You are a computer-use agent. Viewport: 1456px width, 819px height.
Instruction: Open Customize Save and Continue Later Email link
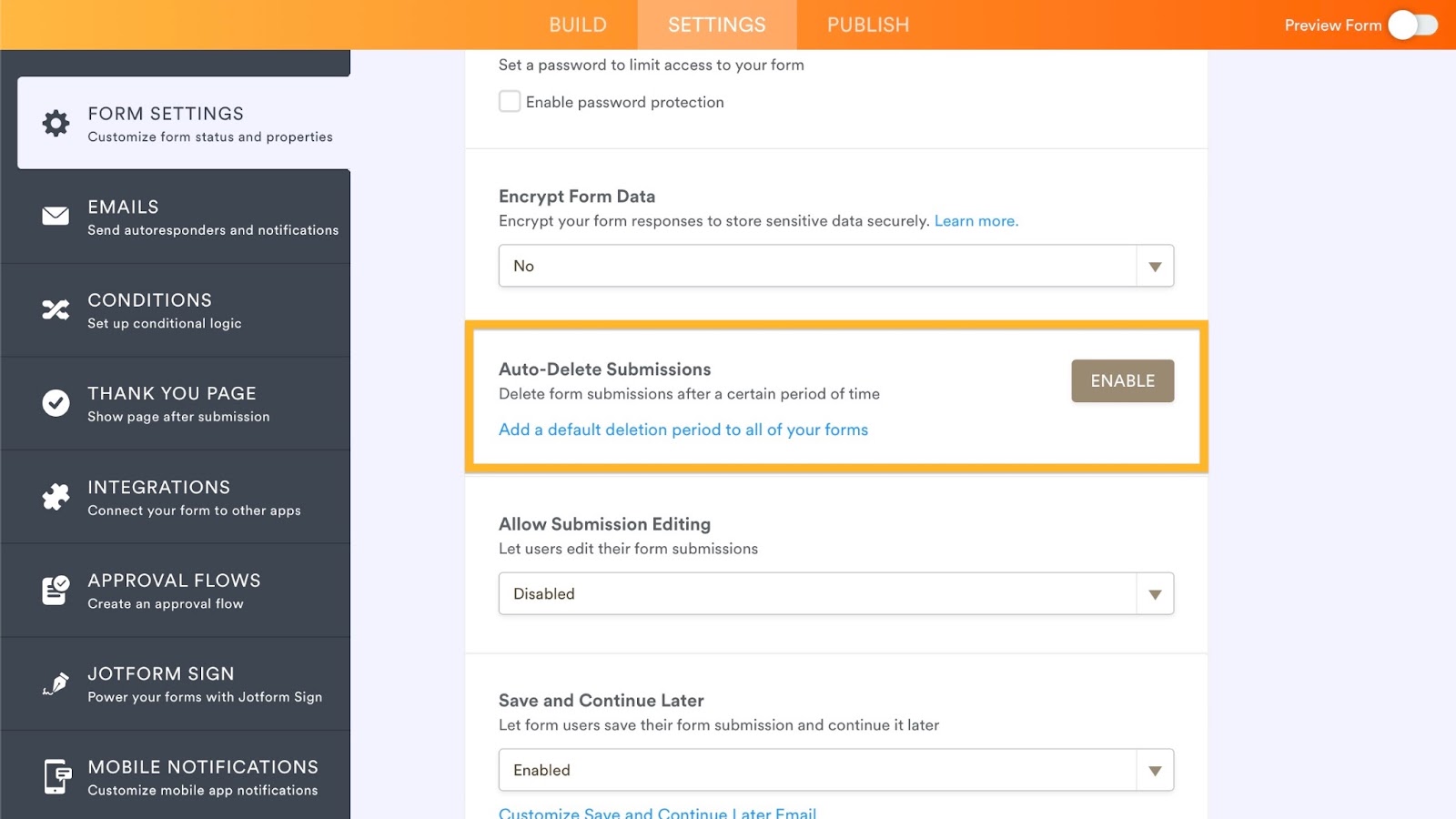(657, 812)
